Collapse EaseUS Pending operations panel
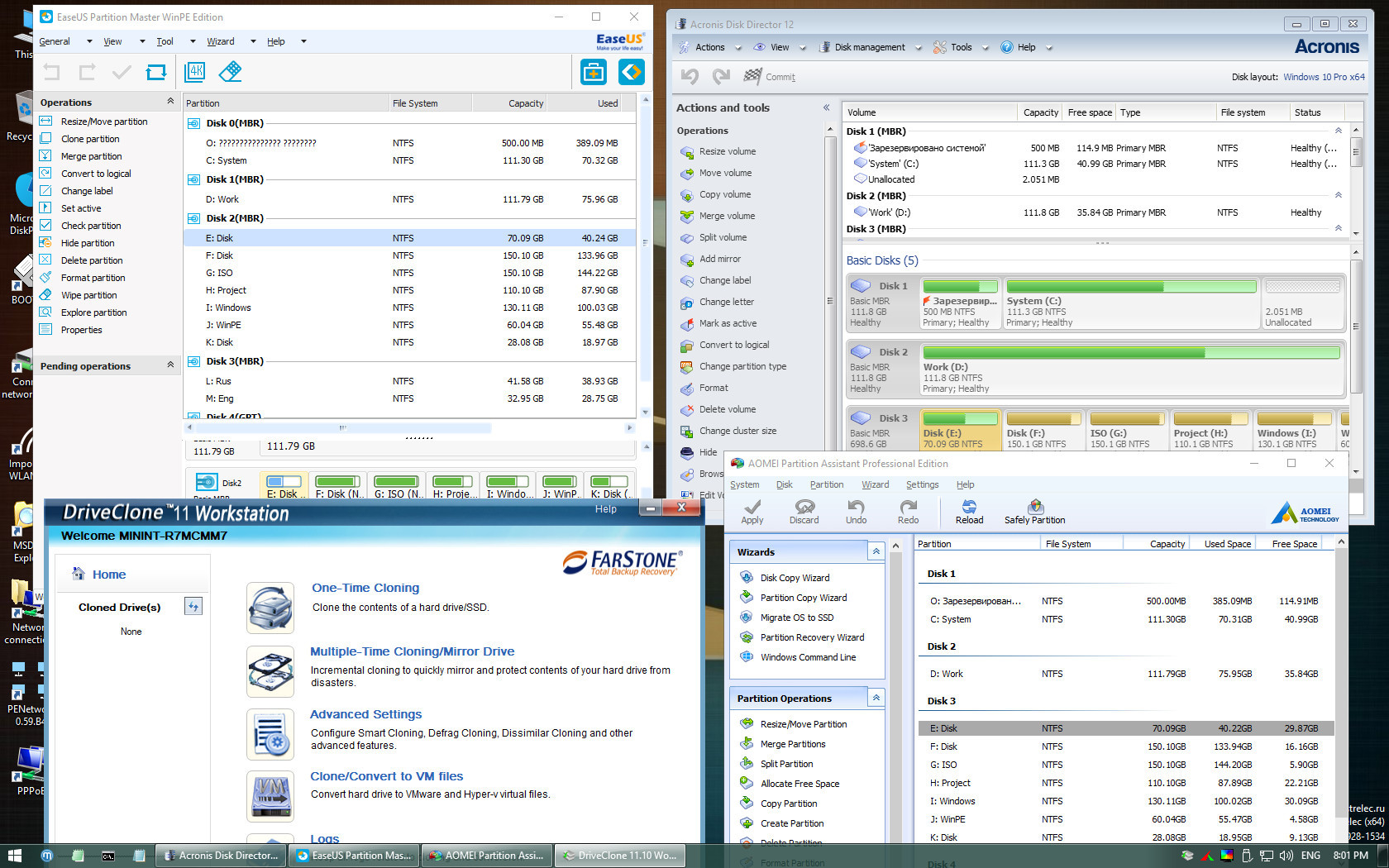This screenshot has height=868, width=1389. click(x=170, y=365)
